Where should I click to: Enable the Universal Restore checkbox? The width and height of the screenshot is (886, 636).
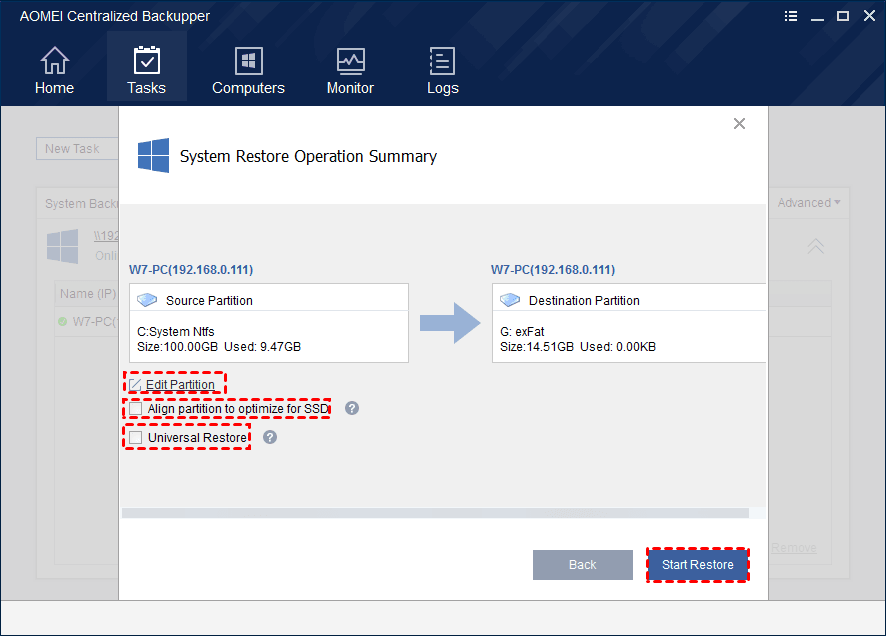(136, 437)
